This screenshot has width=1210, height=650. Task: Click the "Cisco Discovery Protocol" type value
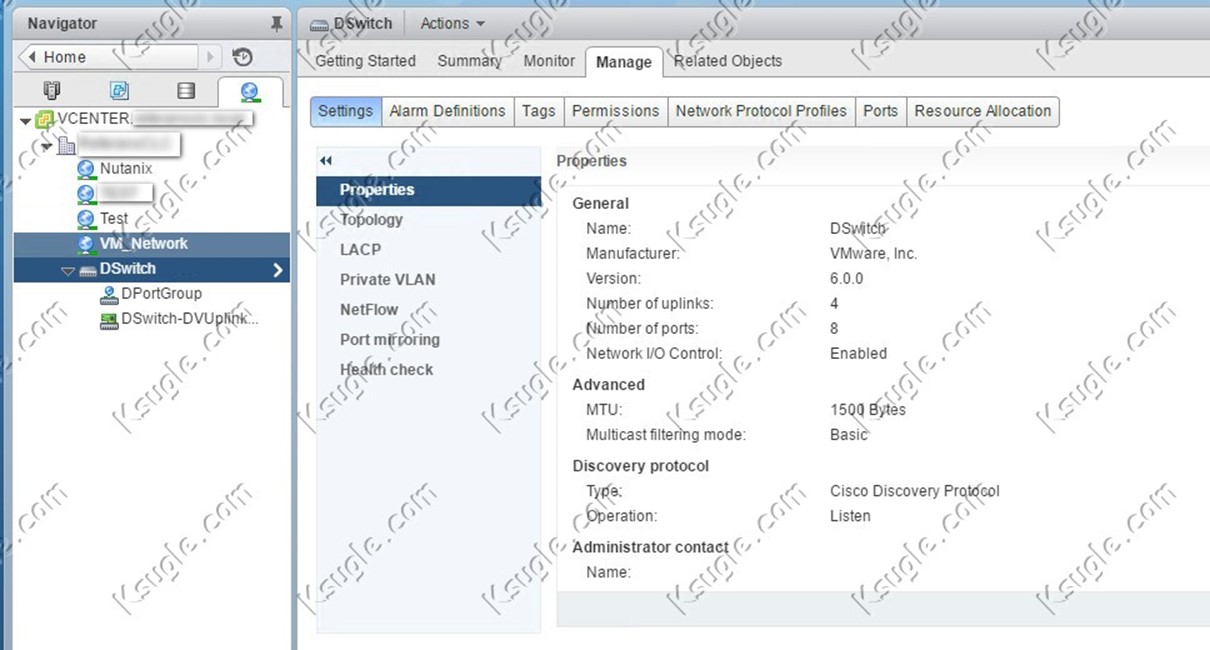pos(915,491)
